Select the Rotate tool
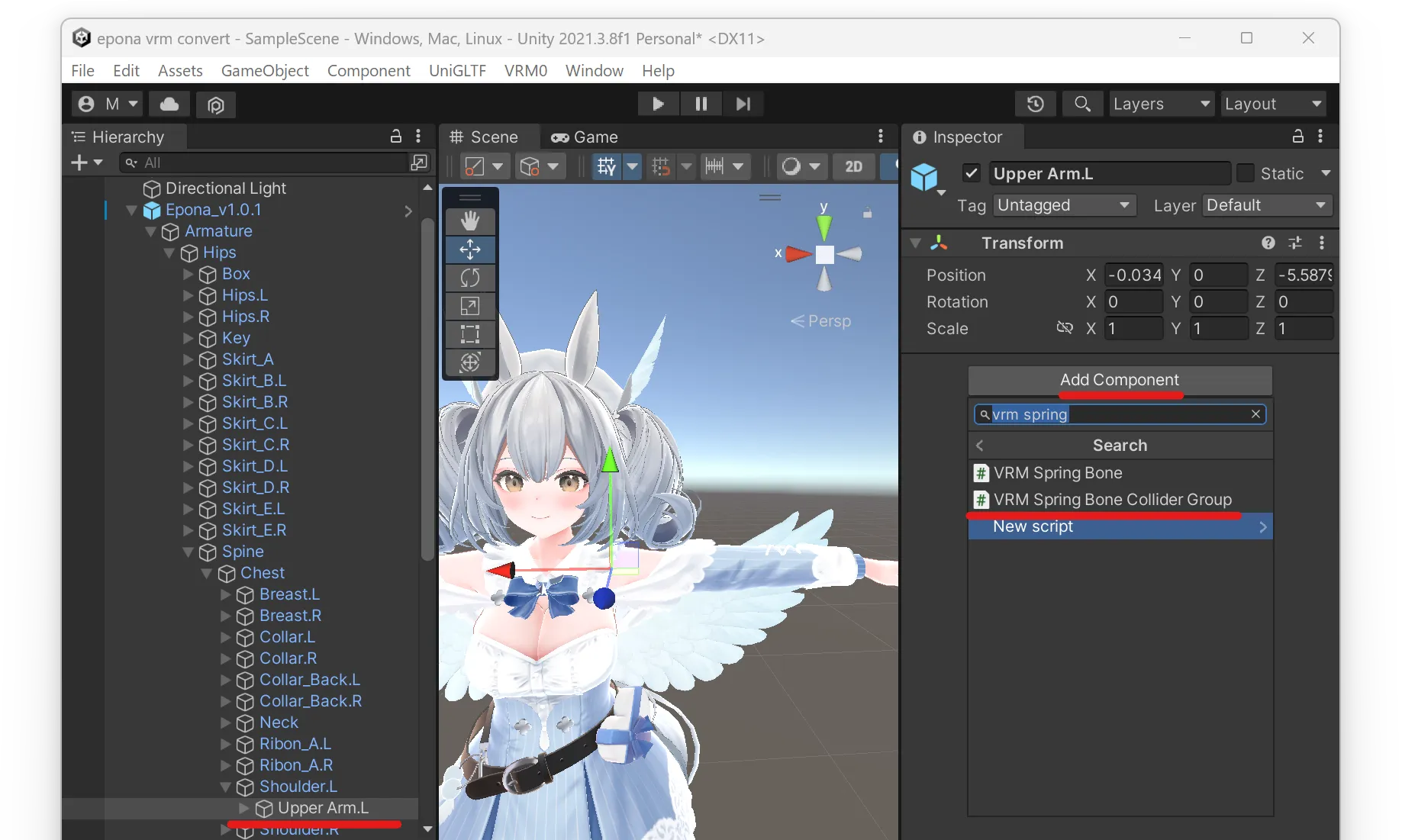This screenshot has height=840, width=1402. tap(470, 278)
